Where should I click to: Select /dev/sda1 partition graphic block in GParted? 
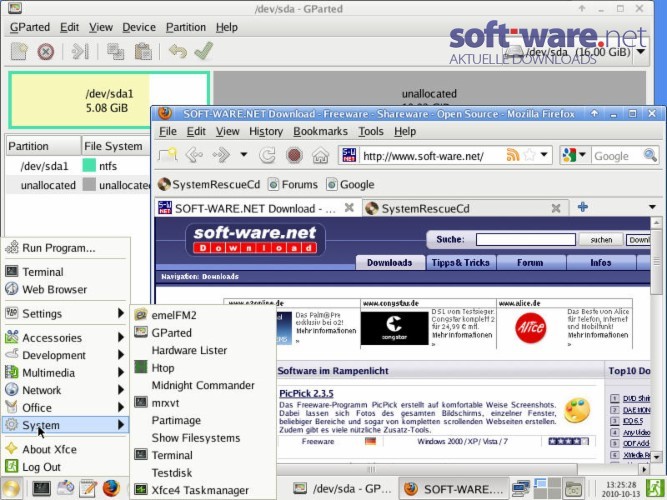[109, 100]
